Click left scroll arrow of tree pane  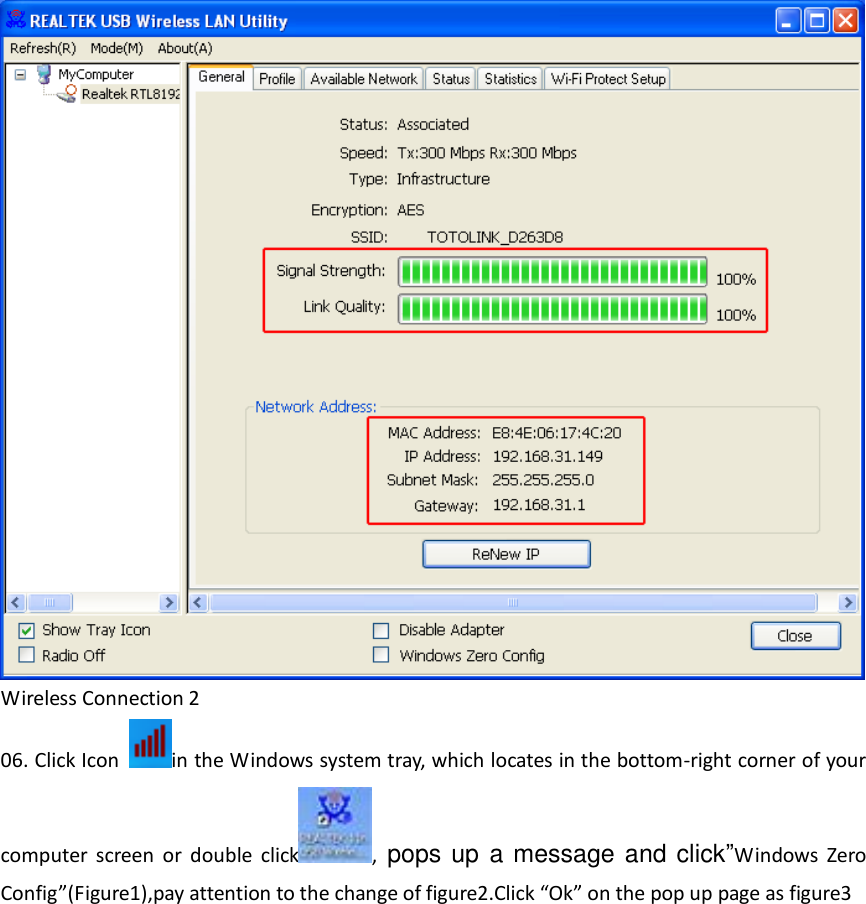(16, 602)
